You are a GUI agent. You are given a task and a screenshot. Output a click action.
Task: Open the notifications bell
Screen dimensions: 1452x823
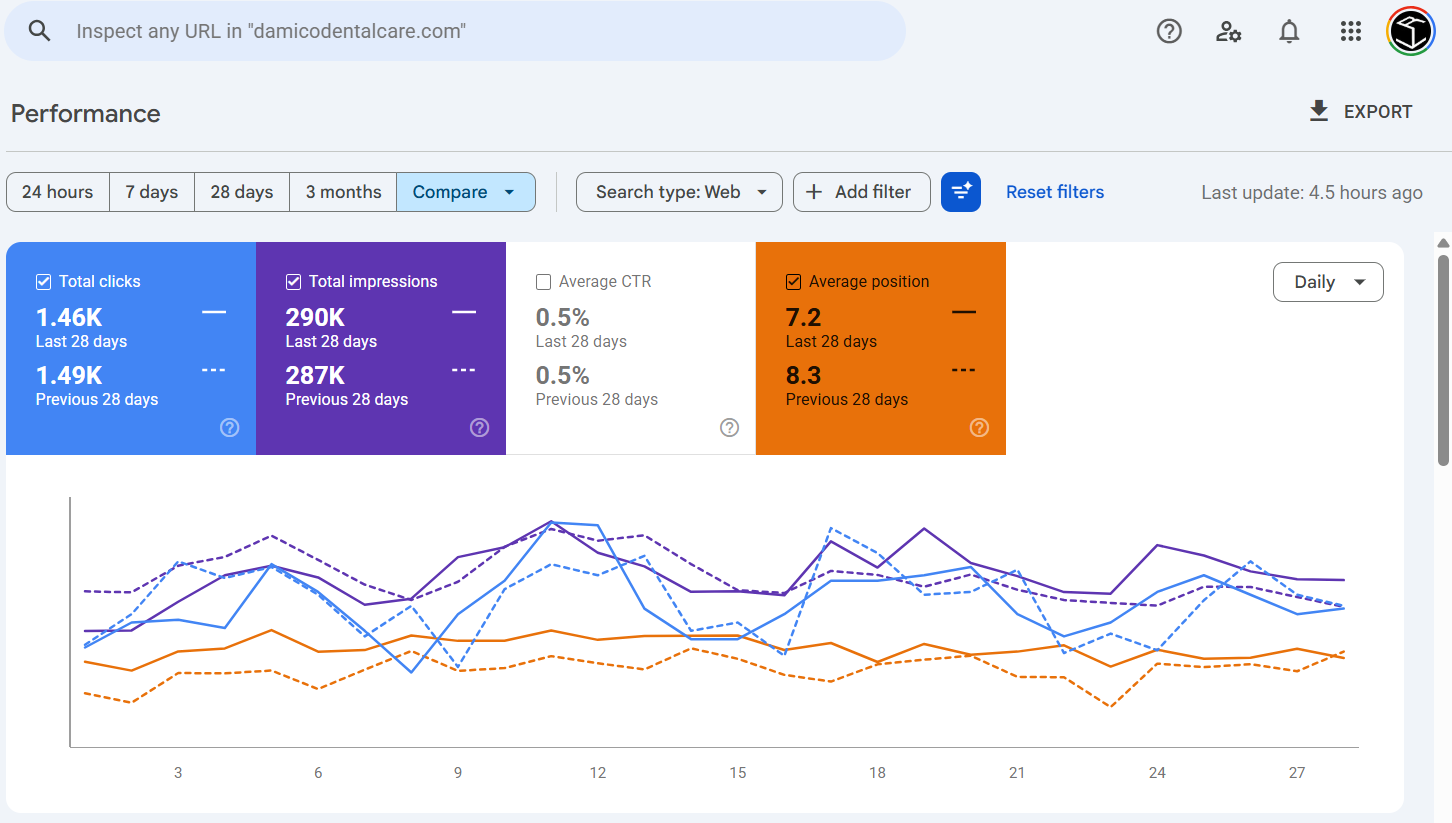(x=1290, y=31)
